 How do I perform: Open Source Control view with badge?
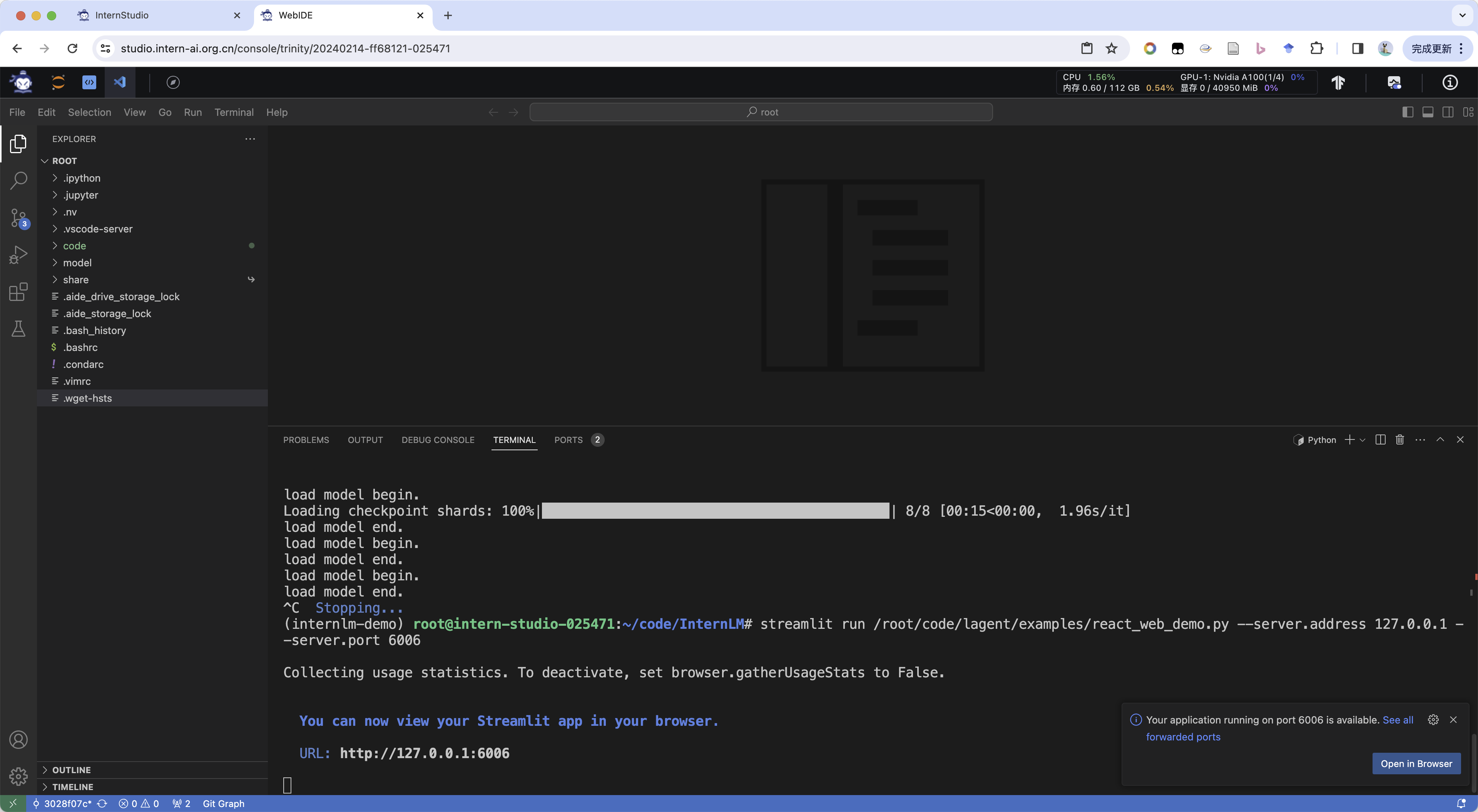pyautogui.click(x=18, y=218)
